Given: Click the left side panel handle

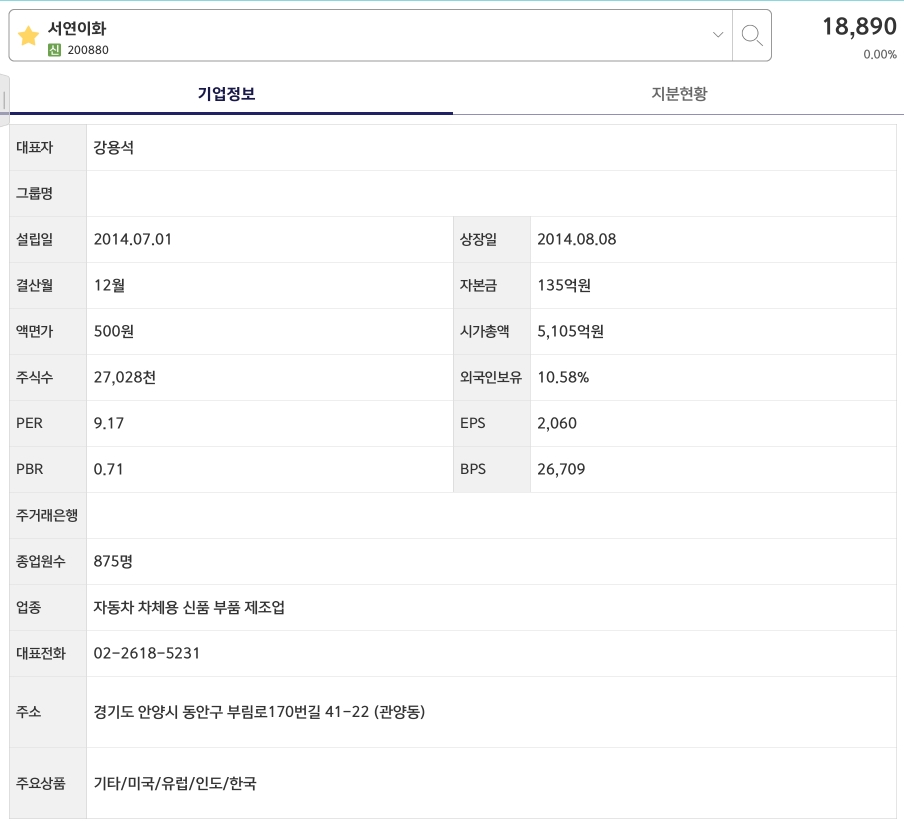Looking at the screenshot, I should (x=4, y=100).
